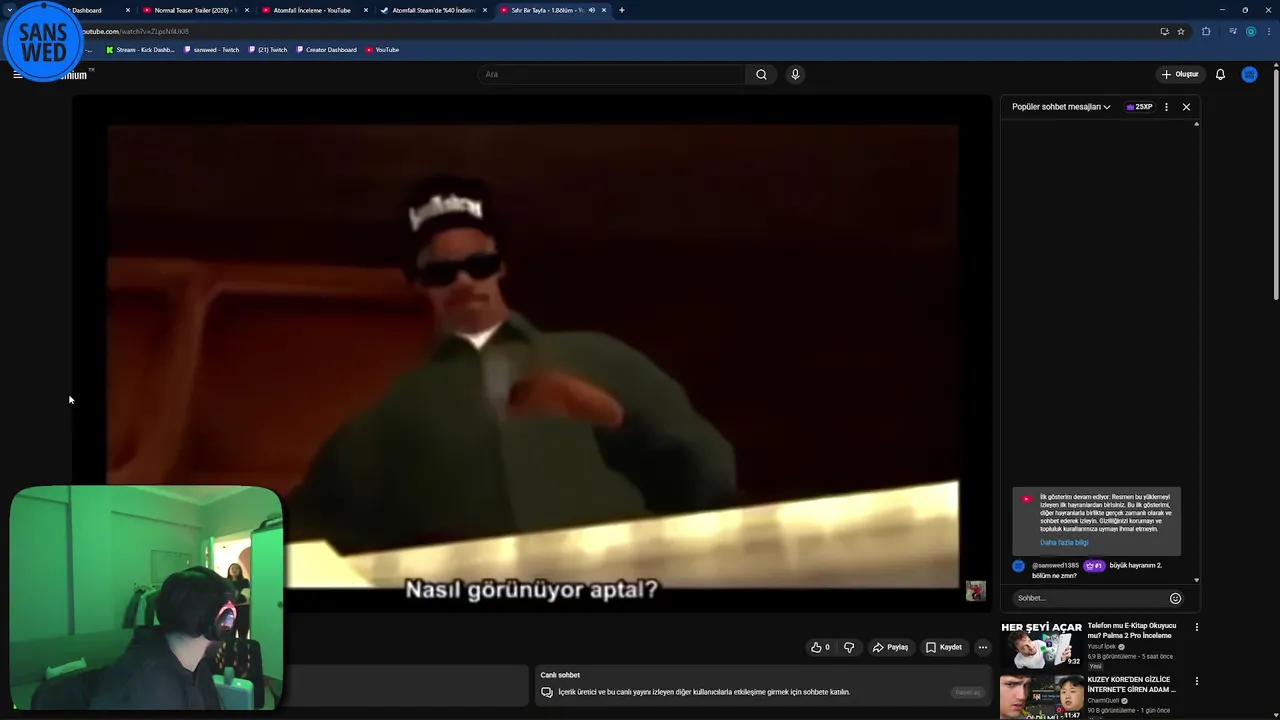This screenshot has width=1280, height=720.
Task: Open the 25XP badge in chat header
Action: click(x=1139, y=107)
